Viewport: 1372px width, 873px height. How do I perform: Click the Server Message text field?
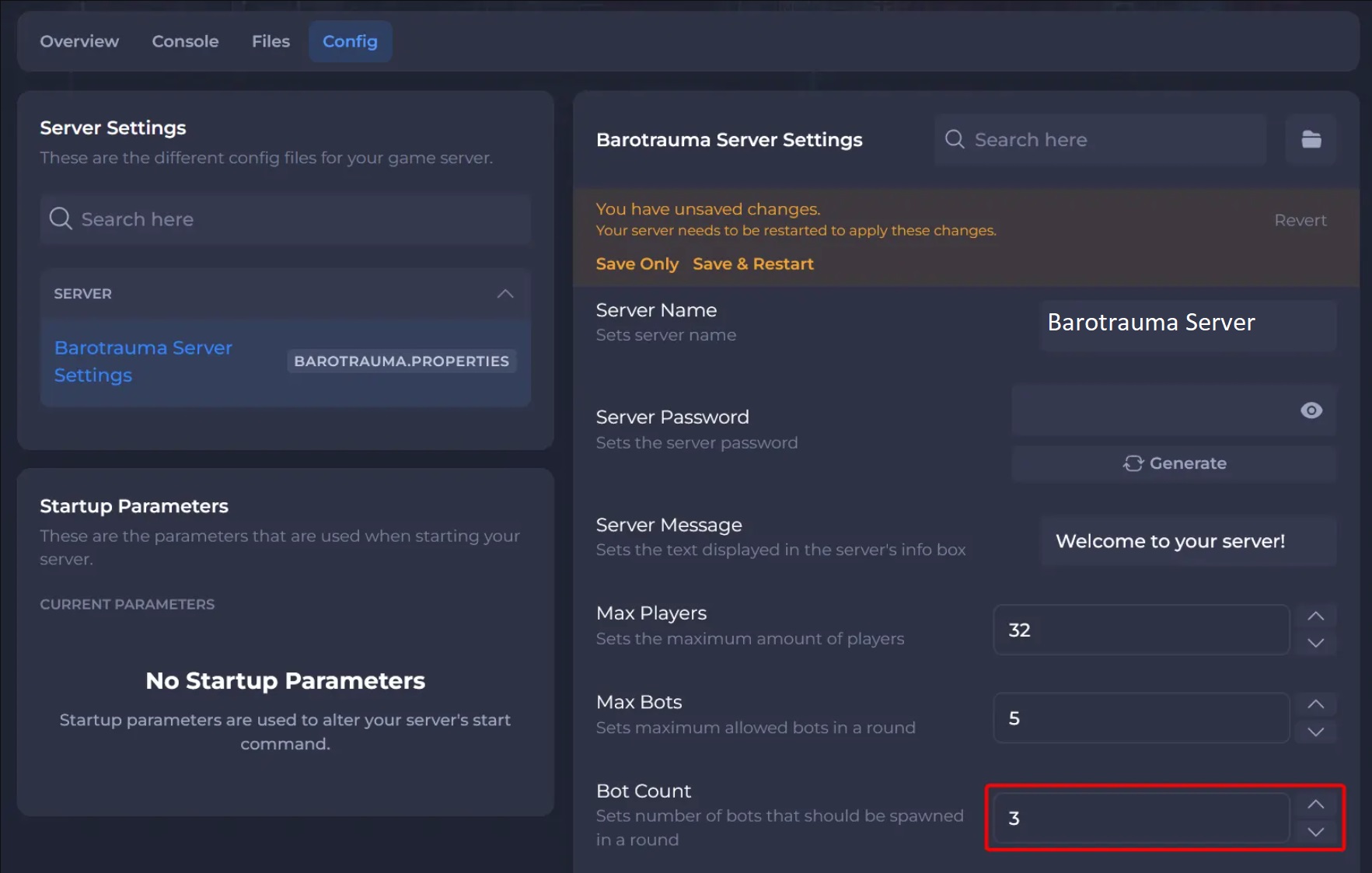[x=1188, y=541]
